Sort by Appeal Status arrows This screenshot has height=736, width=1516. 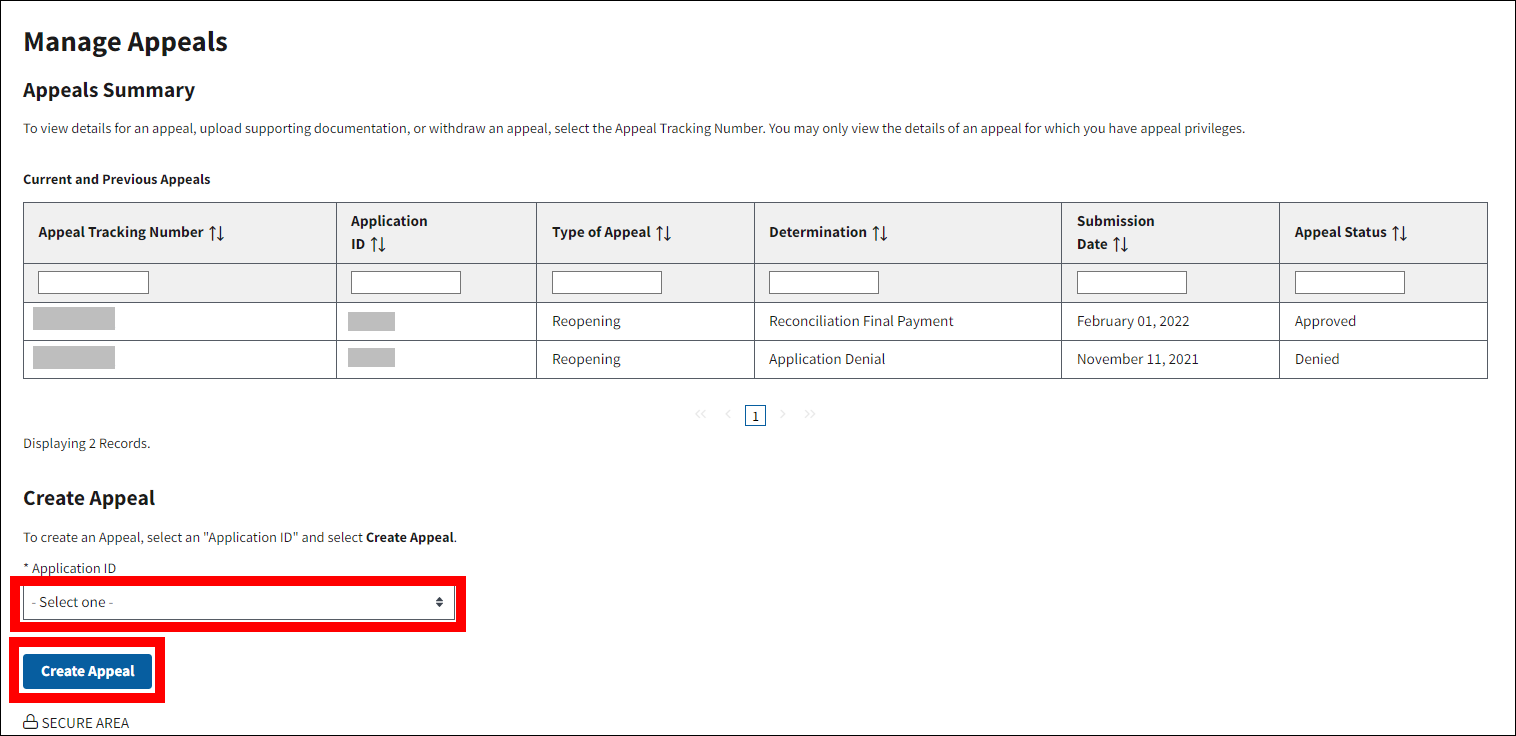1399,233
